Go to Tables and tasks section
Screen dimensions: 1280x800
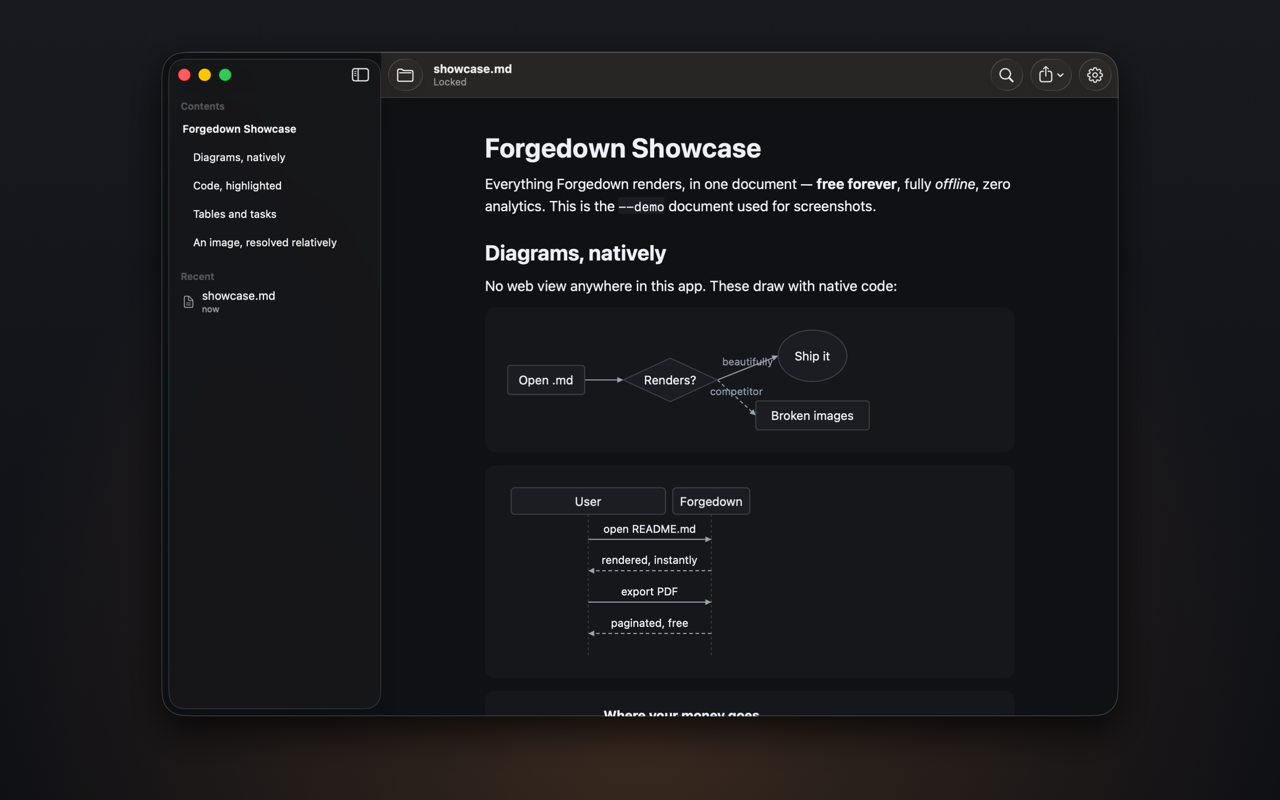(x=234, y=214)
